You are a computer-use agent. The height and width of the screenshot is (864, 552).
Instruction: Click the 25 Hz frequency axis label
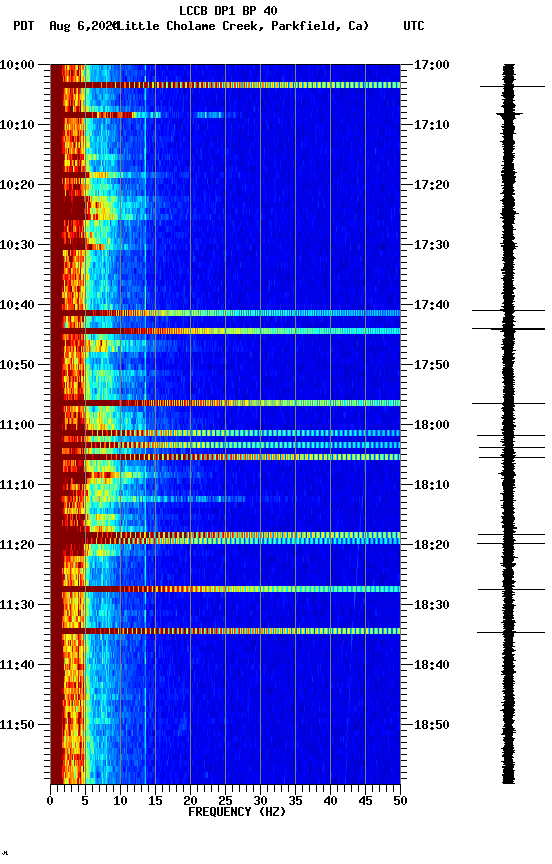point(225,802)
